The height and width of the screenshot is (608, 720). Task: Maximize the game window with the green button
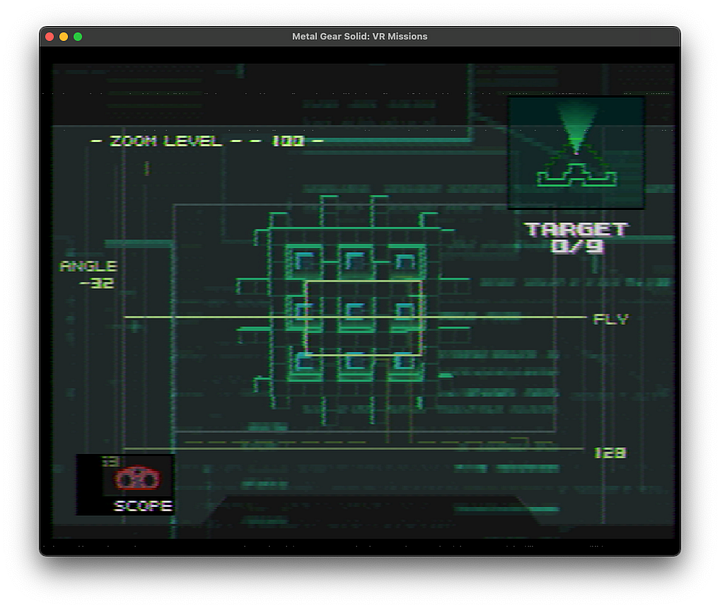[78, 37]
